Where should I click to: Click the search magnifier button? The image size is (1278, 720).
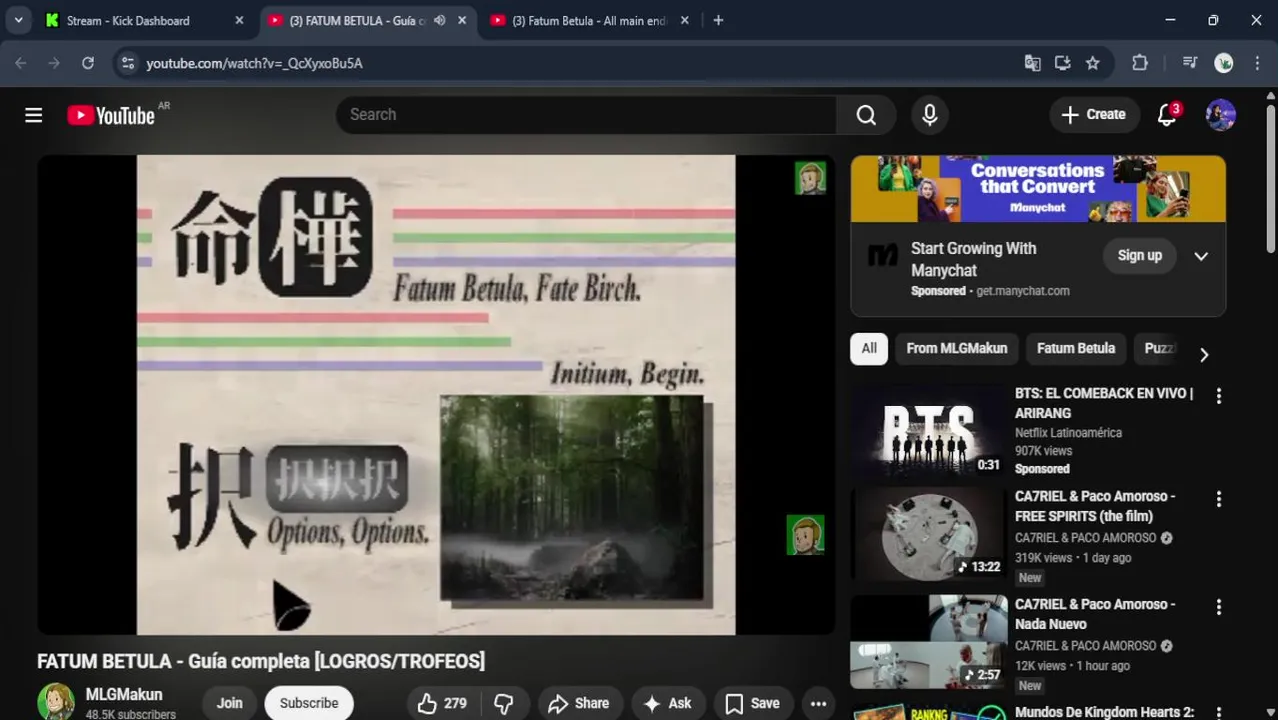pos(866,115)
